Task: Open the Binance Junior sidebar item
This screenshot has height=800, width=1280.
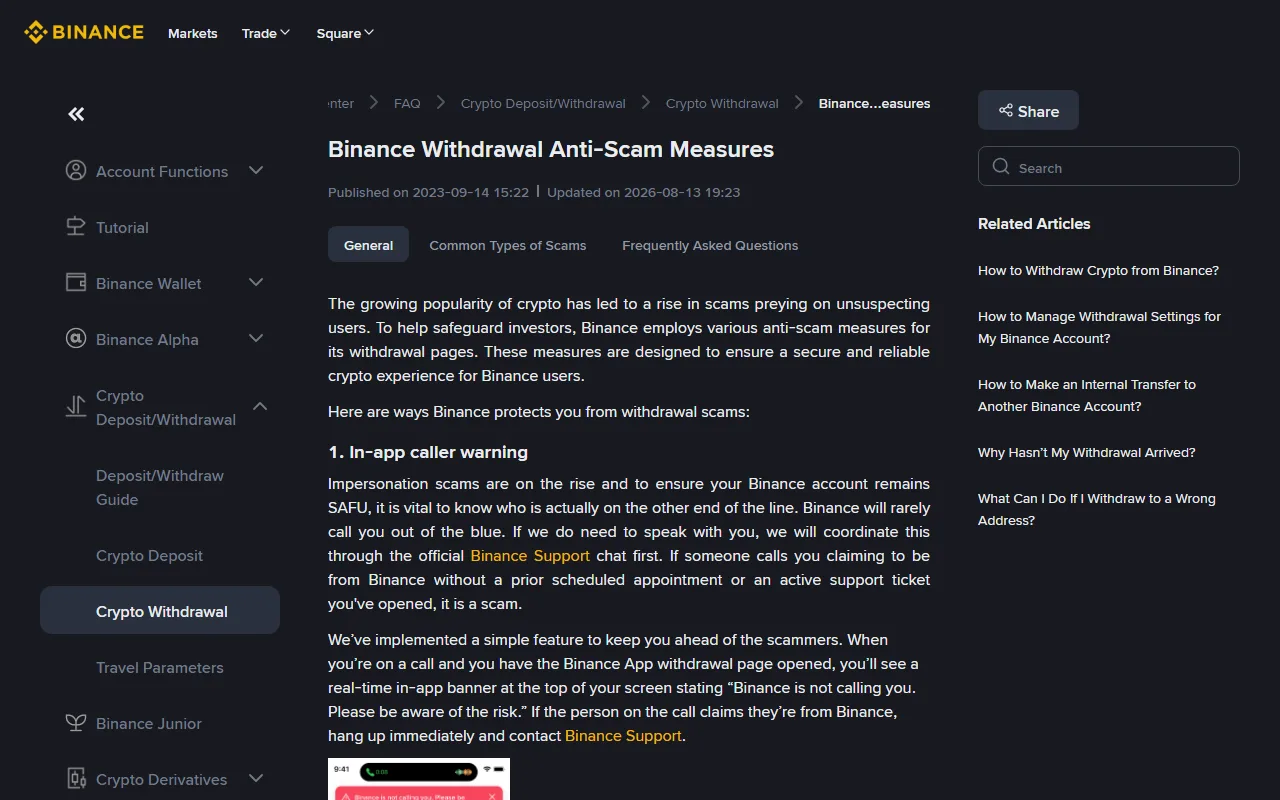Action: coord(160,723)
